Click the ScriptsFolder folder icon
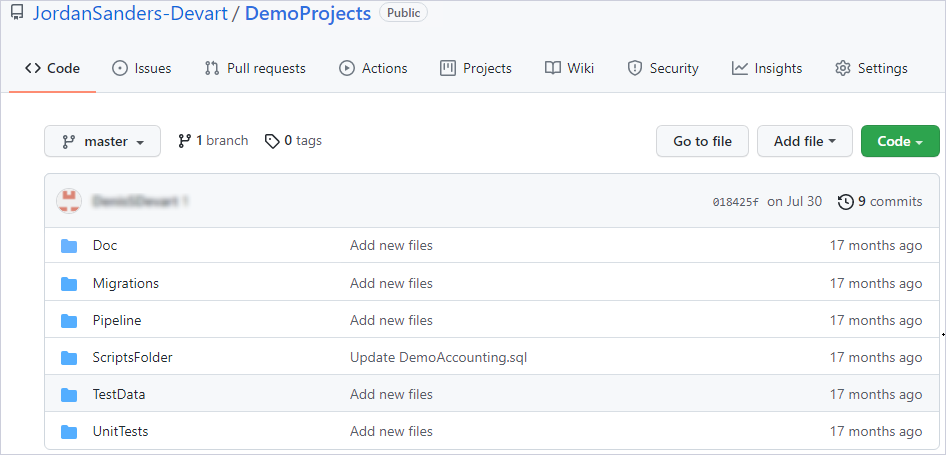The image size is (946, 455). (x=69, y=358)
